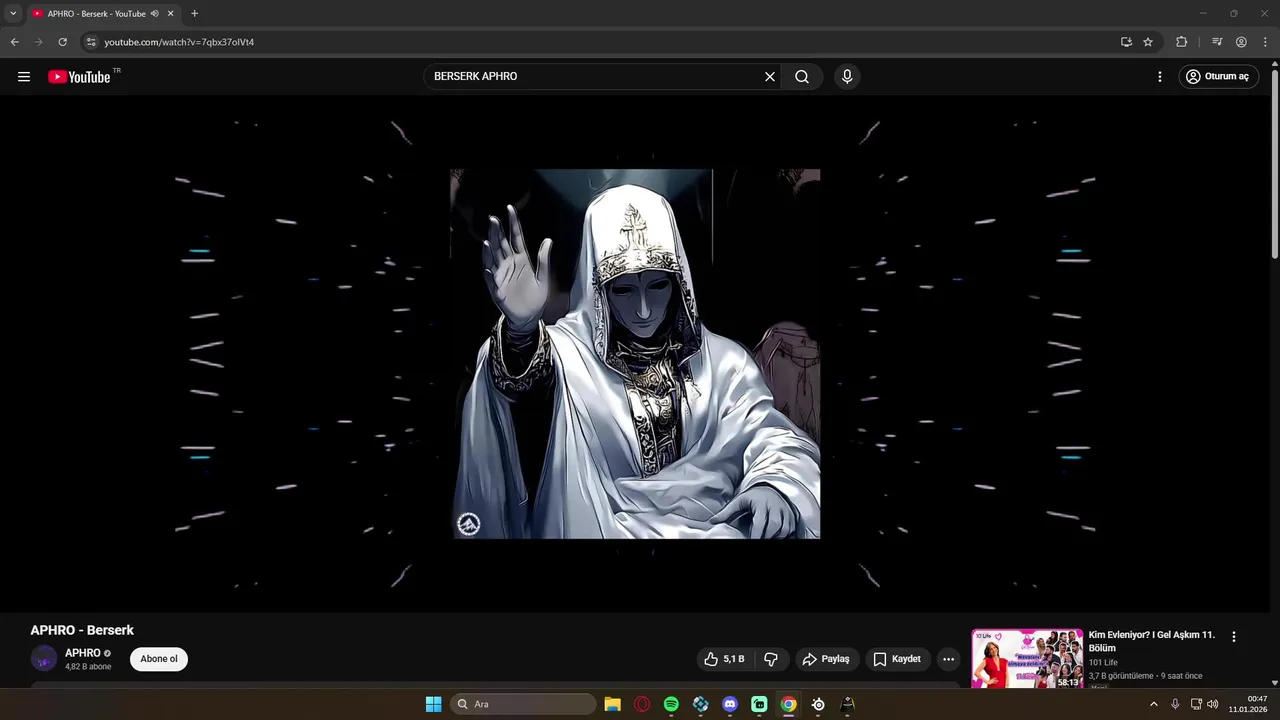Save the video with Kaydet
This screenshot has width=1280, height=720.
[897, 659]
